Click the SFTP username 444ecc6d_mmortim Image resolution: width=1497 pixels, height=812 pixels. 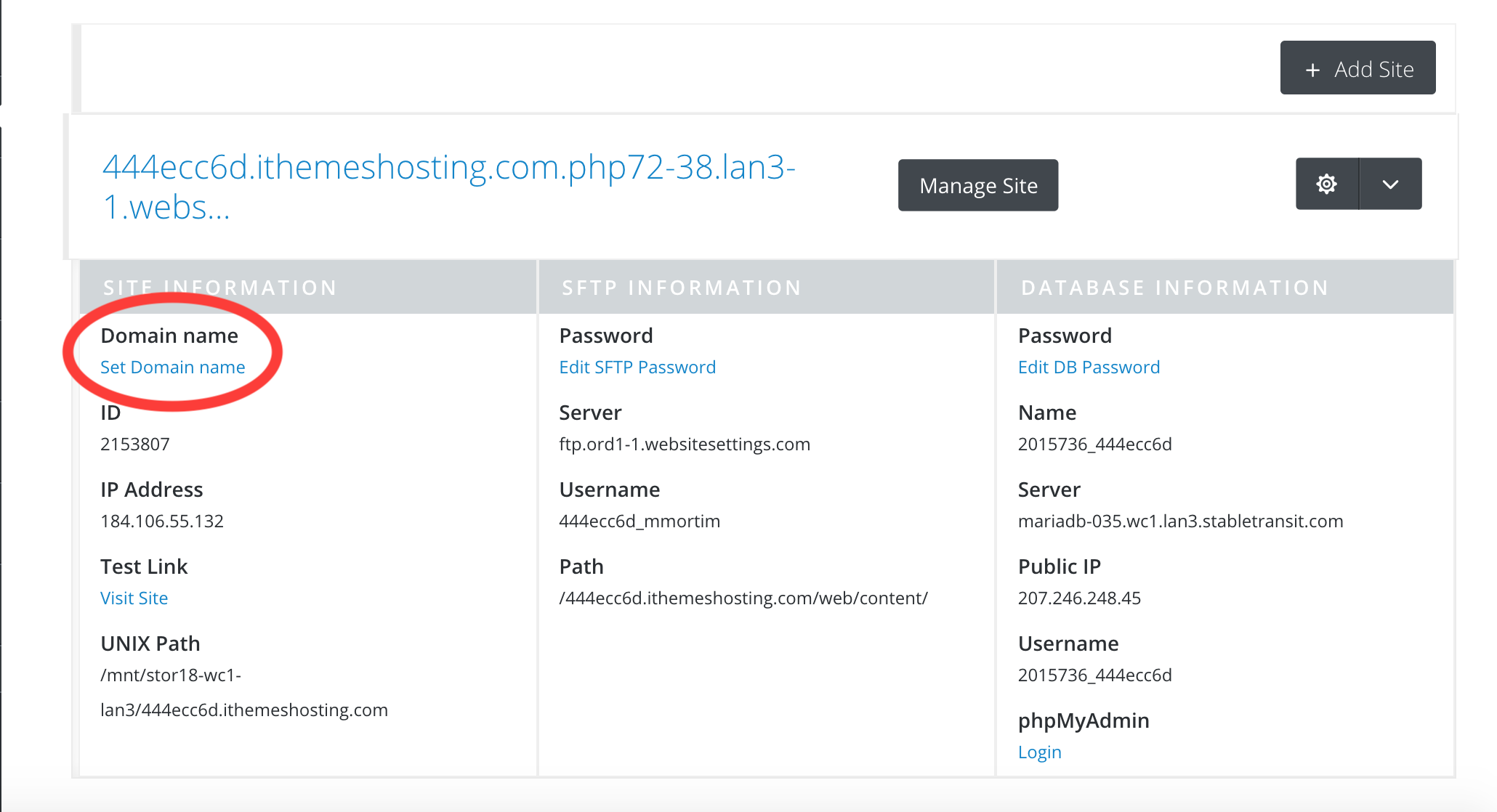click(x=639, y=521)
